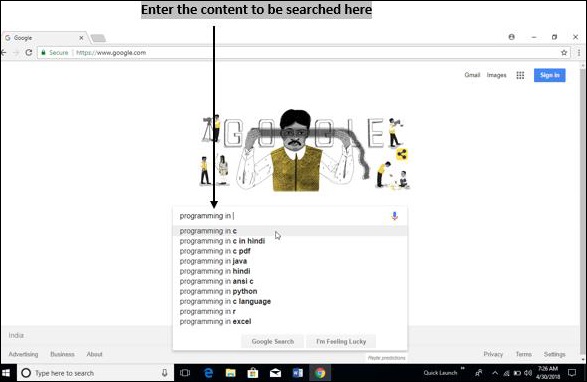Click the network icon in system tray
This screenshot has width=587, height=382.
(x=506, y=373)
